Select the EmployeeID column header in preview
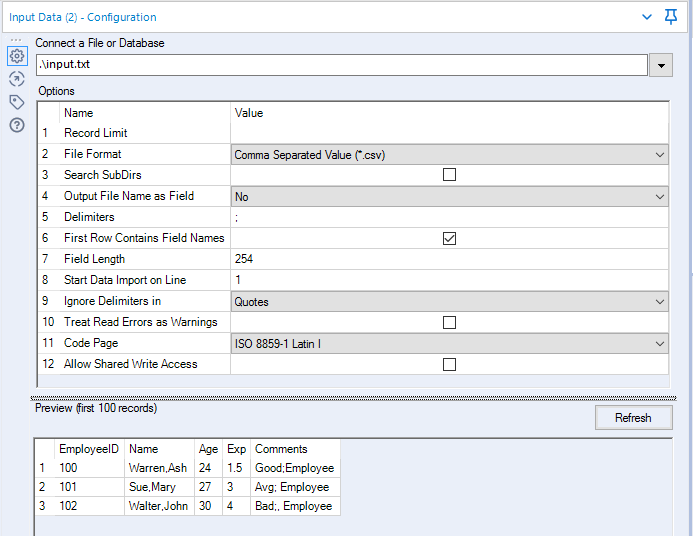This screenshot has height=536, width=693. [x=88, y=449]
